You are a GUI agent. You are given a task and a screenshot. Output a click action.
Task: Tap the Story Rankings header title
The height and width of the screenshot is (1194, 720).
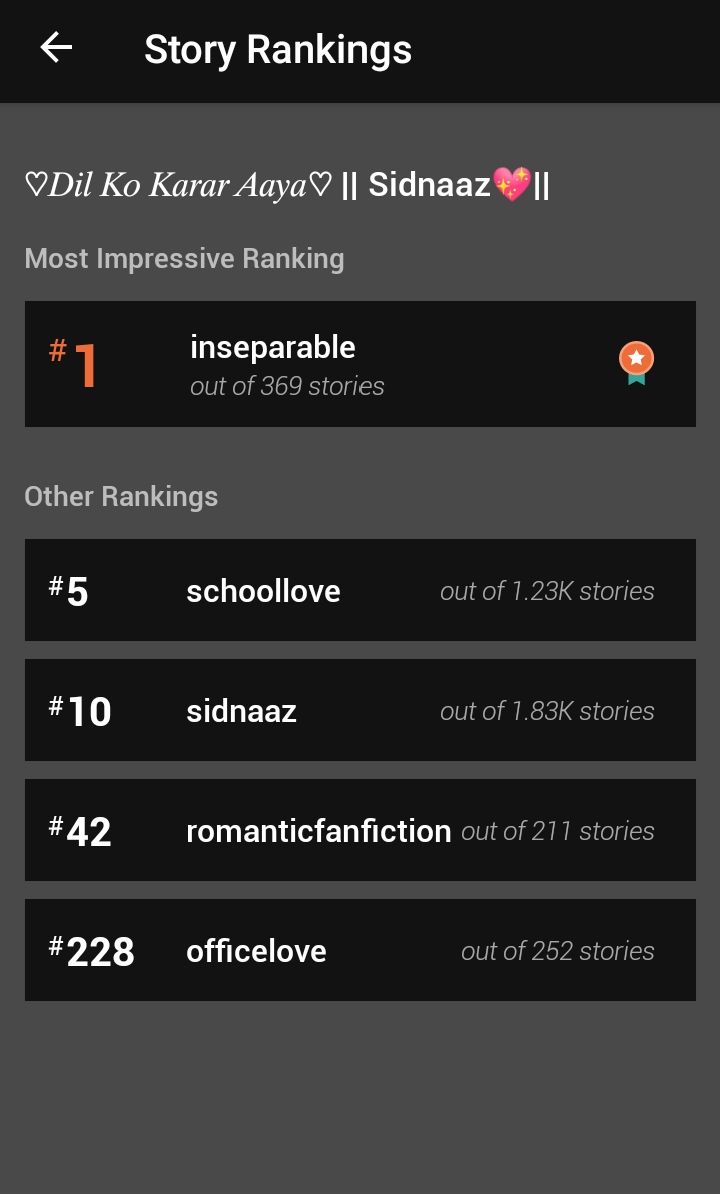tap(278, 50)
